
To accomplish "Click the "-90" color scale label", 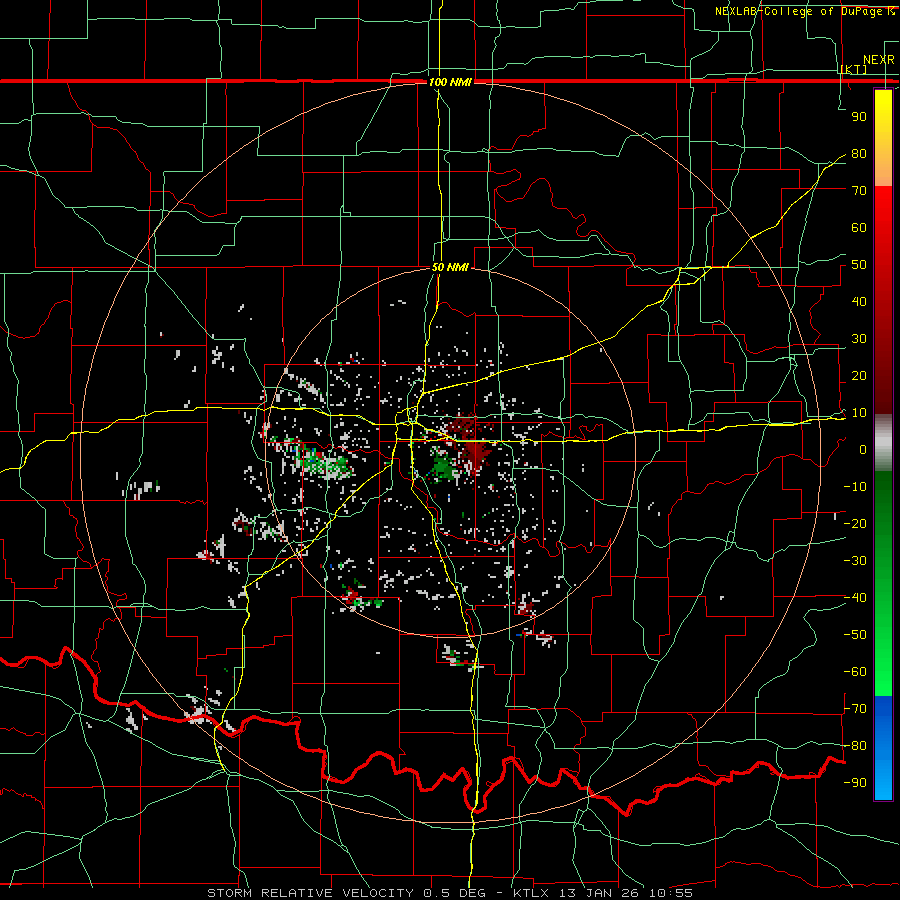I will click(855, 783).
